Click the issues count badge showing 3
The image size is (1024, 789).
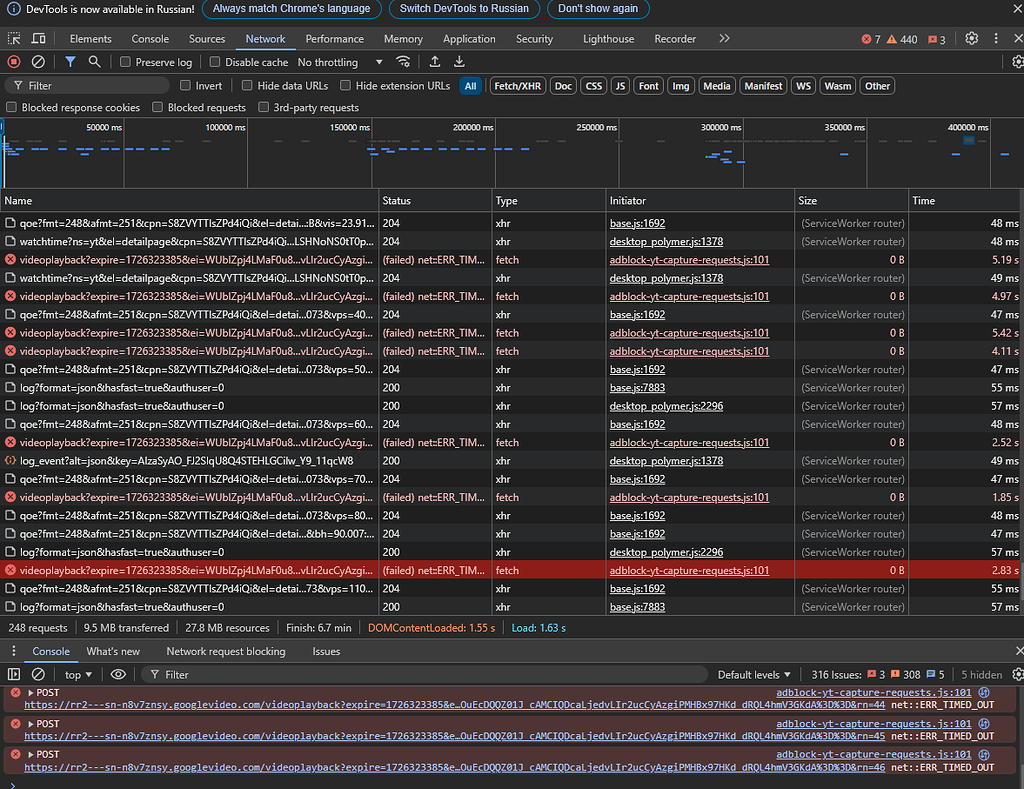coord(937,39)
